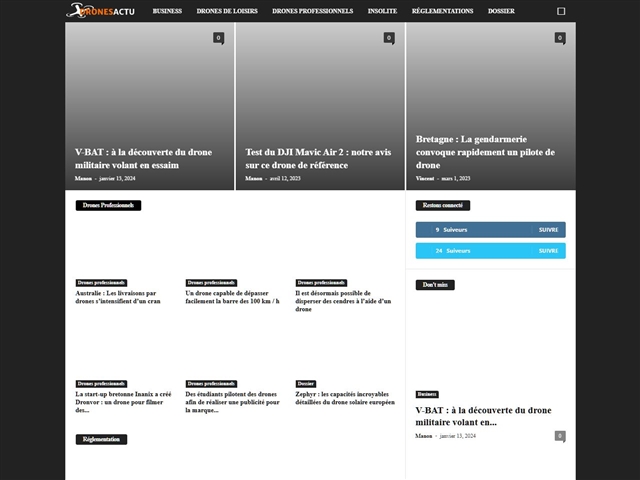Open Inanix Dronvor start-up article
The width and height of the screenshot is (640, 480).
[x=123, y=402]
